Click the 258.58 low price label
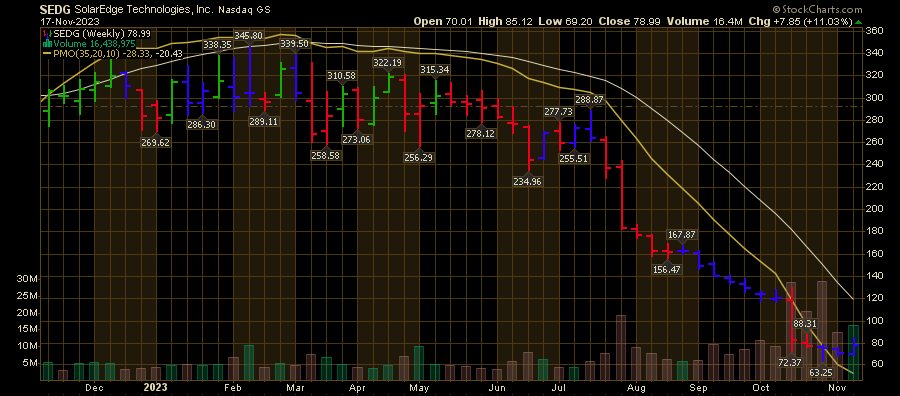This screenshot has height=396, width=900. click(325, 156)
